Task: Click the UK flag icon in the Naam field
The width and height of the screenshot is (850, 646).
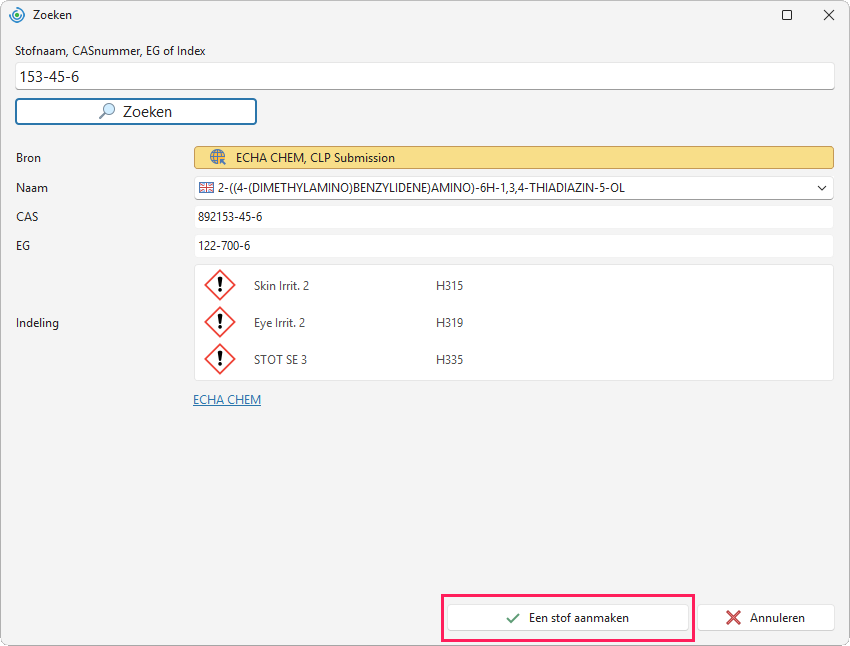Action: pyautogui.click(x=206, y=188)
